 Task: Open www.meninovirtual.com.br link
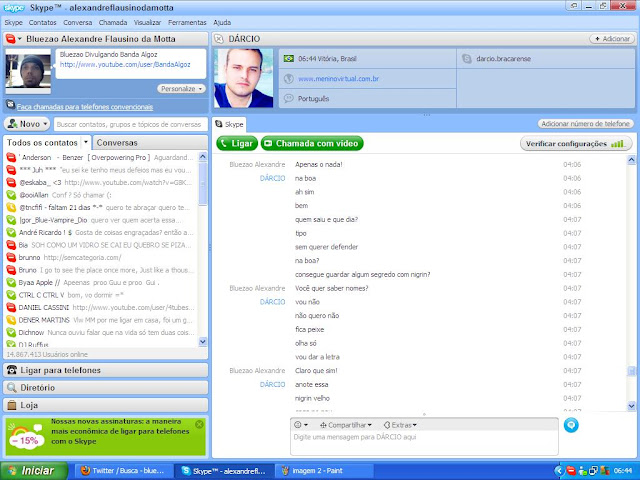coord(338,79)
